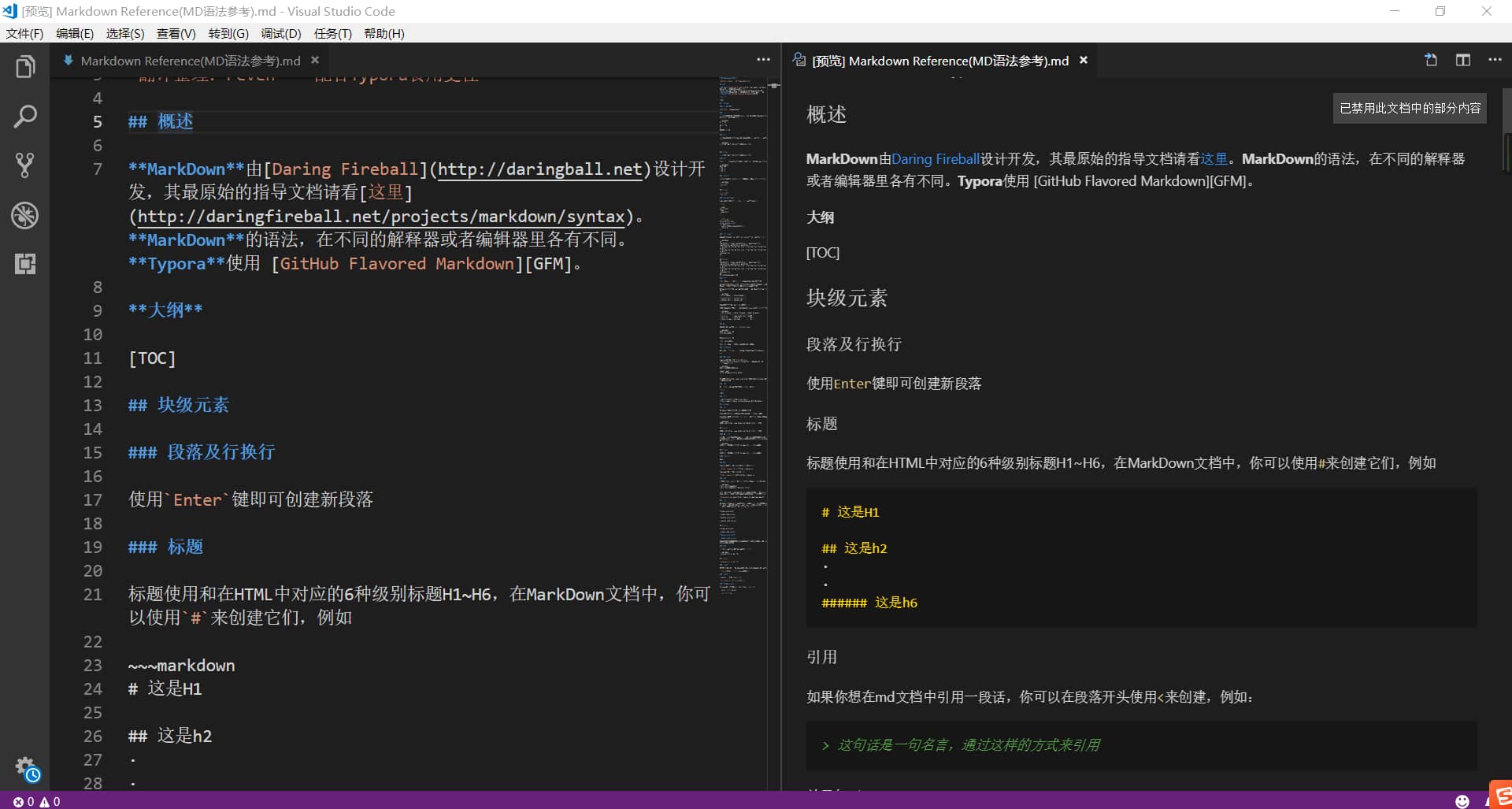Open the editor more actions ellipsis menu

click(x=762, y=59)
